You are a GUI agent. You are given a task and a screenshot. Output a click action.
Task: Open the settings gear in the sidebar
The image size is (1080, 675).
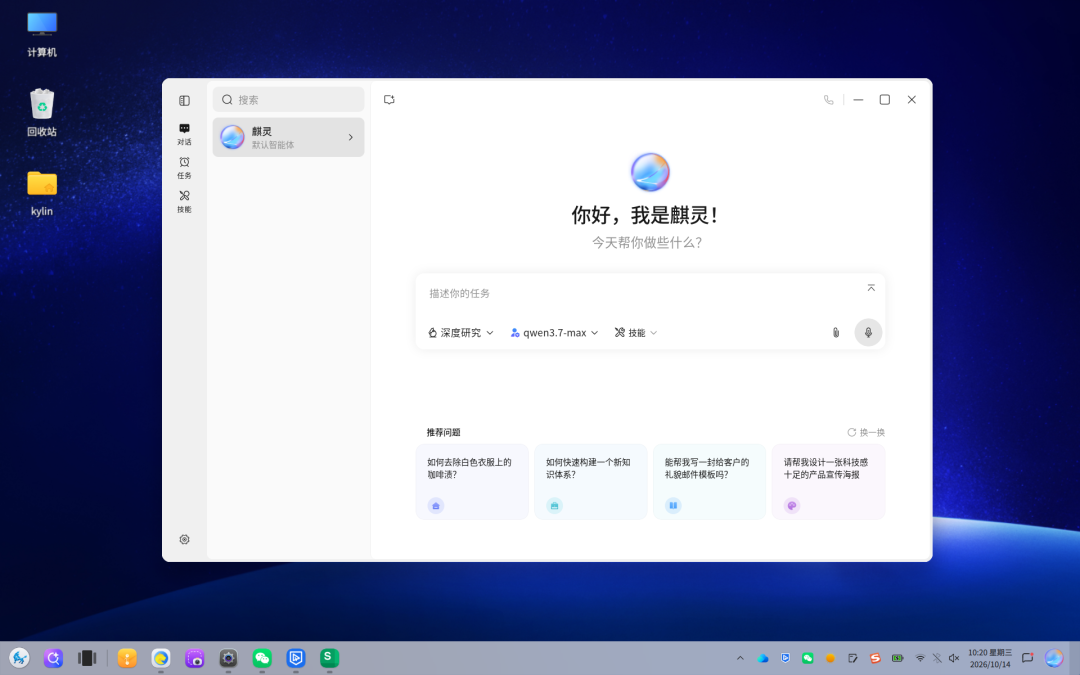(184, 539)
